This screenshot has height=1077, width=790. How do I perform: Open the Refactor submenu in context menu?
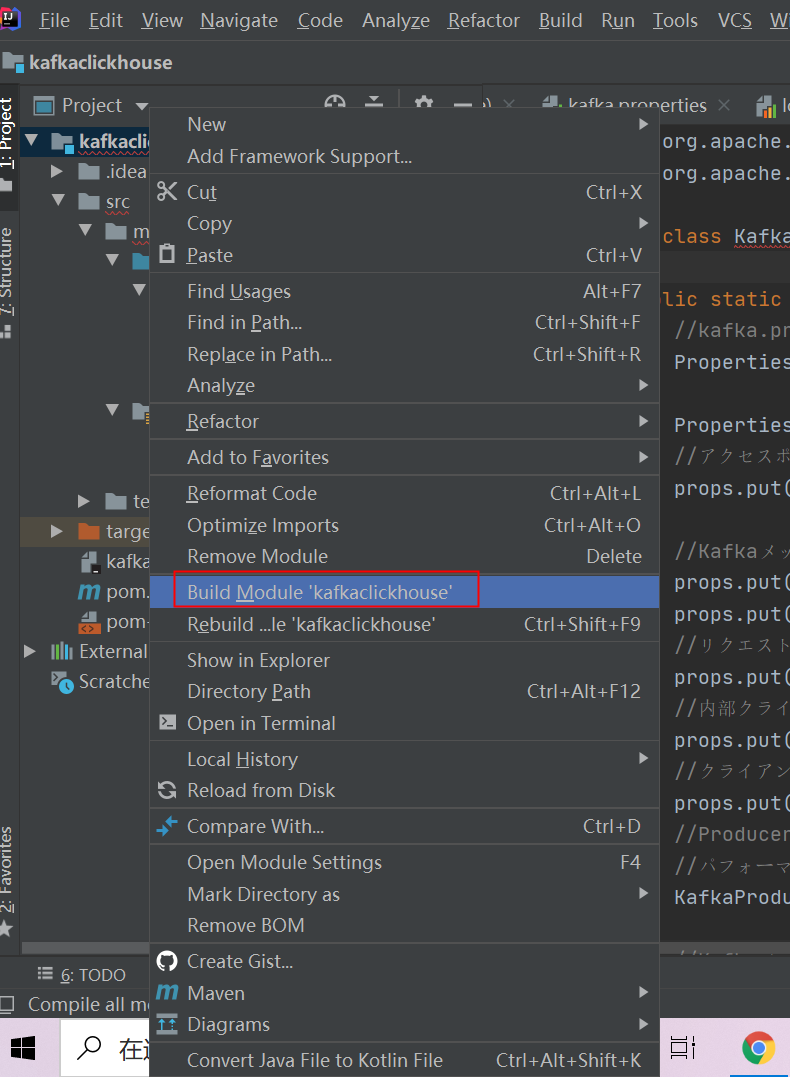[404, 421]
